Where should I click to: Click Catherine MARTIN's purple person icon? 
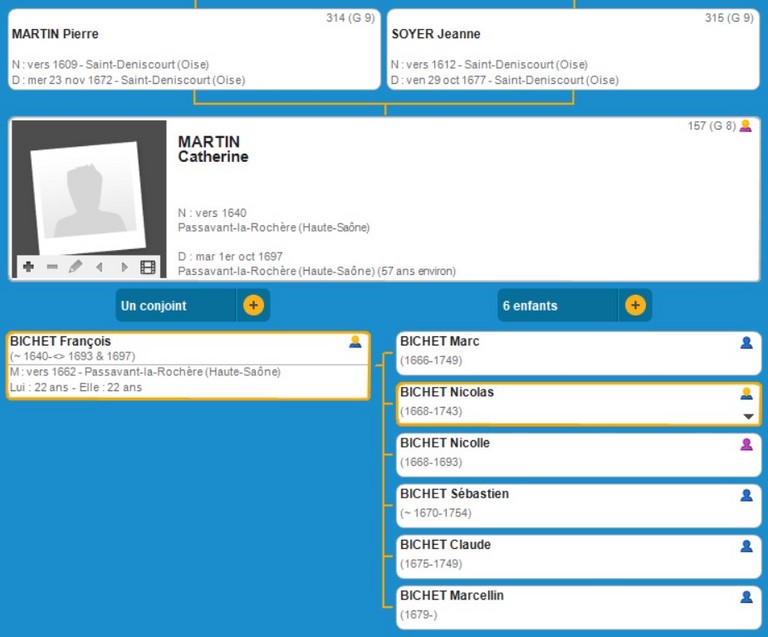click(x=745, y=127)
